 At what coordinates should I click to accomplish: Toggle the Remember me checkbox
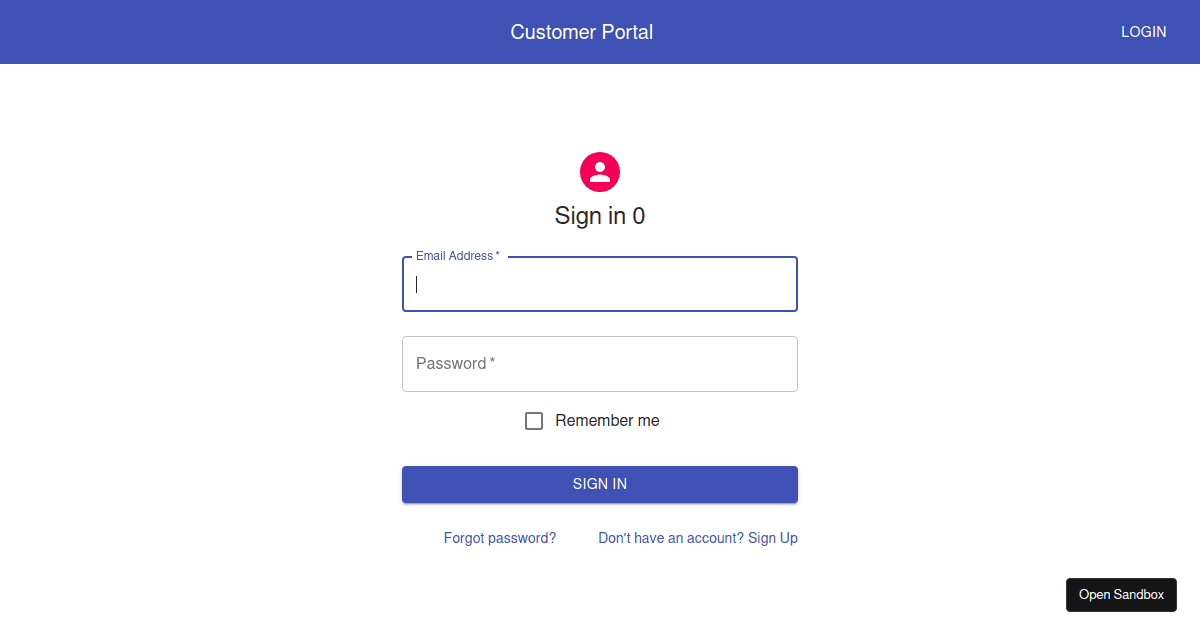click(x=534, y=420)
